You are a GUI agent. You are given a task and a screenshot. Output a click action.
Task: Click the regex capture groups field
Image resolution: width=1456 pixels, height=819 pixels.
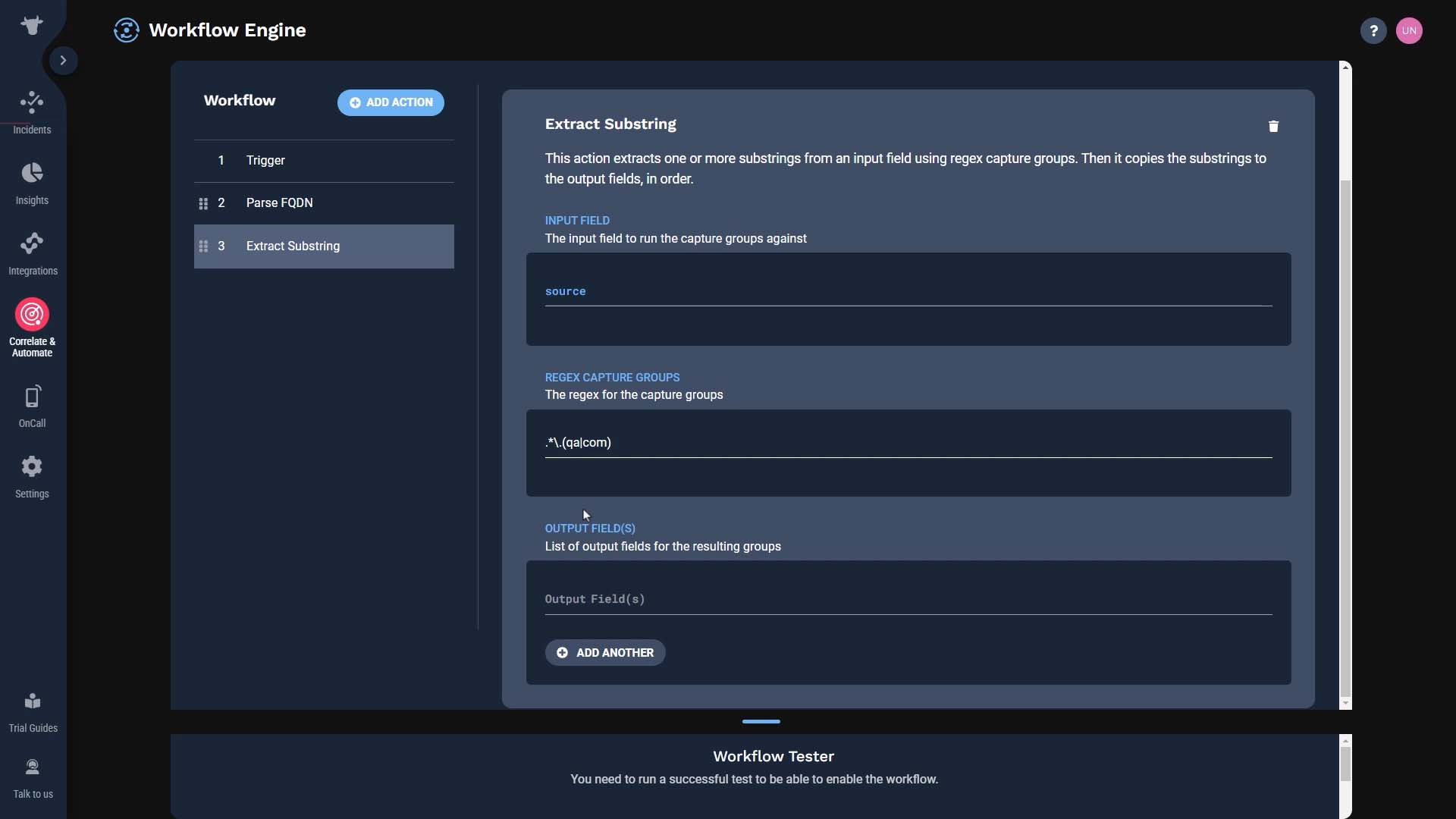pyautogui.click(x=908, y=443)
